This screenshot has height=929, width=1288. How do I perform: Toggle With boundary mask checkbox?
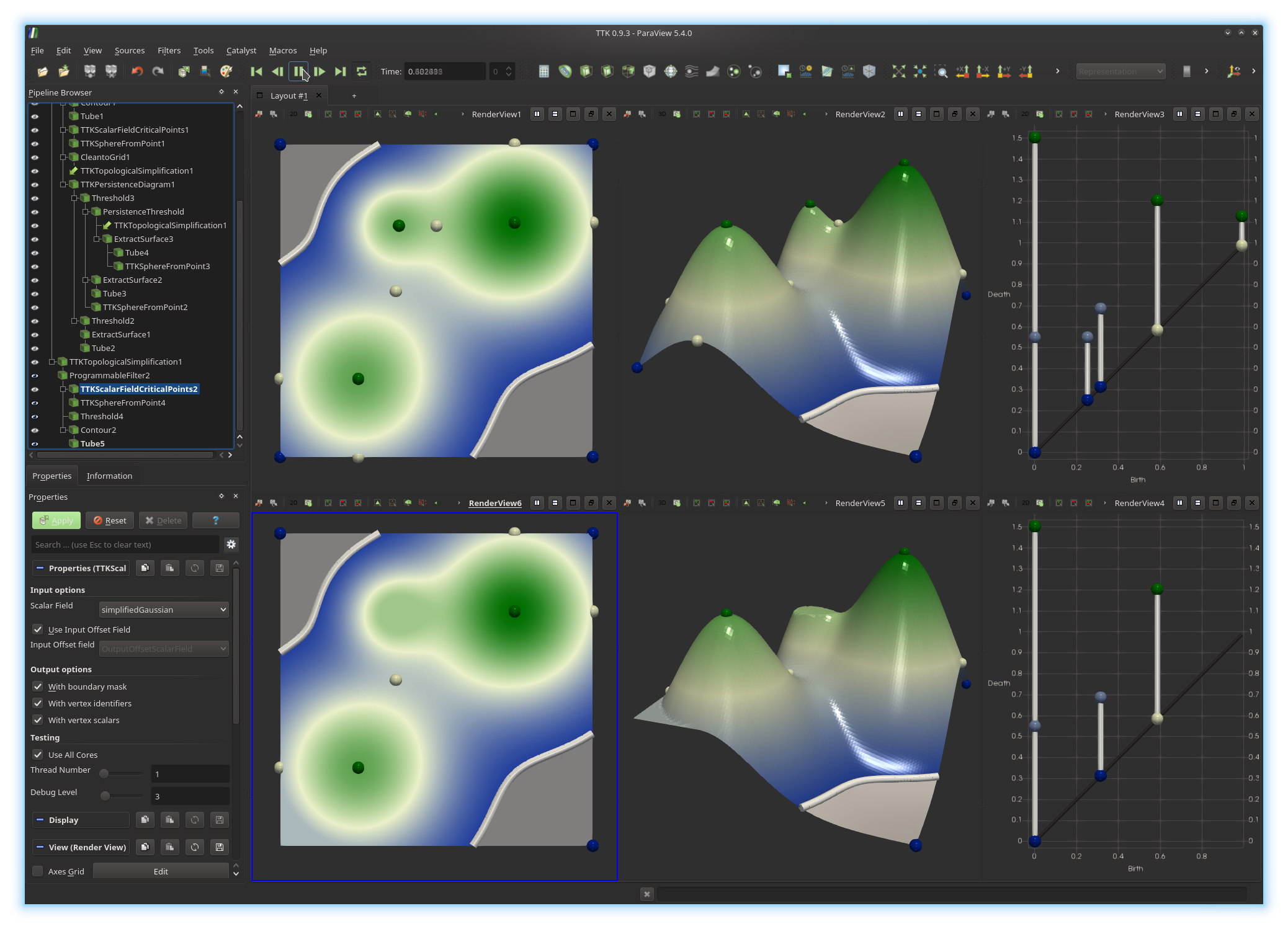click(38, 687)
